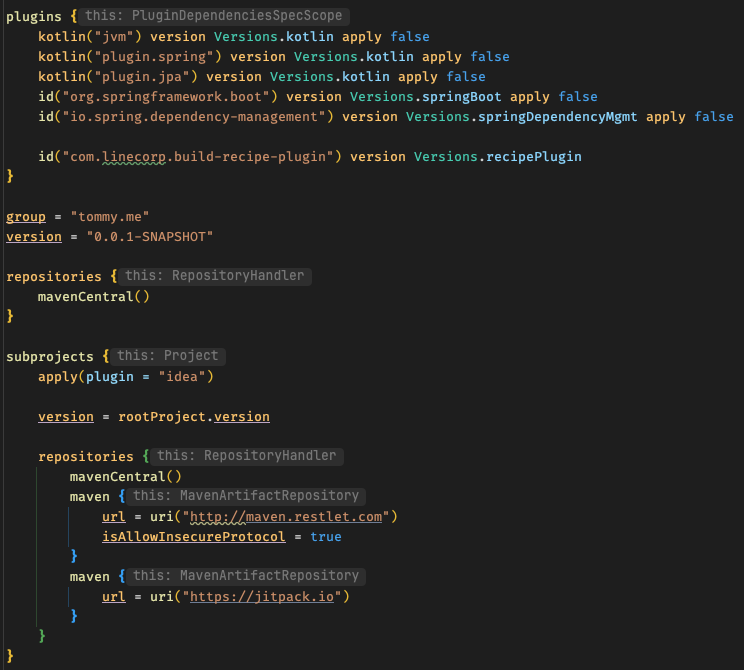Click rootProject's underlined '.version' property
The width and height of the screenshot is (744, 670).
click(242, 417)
